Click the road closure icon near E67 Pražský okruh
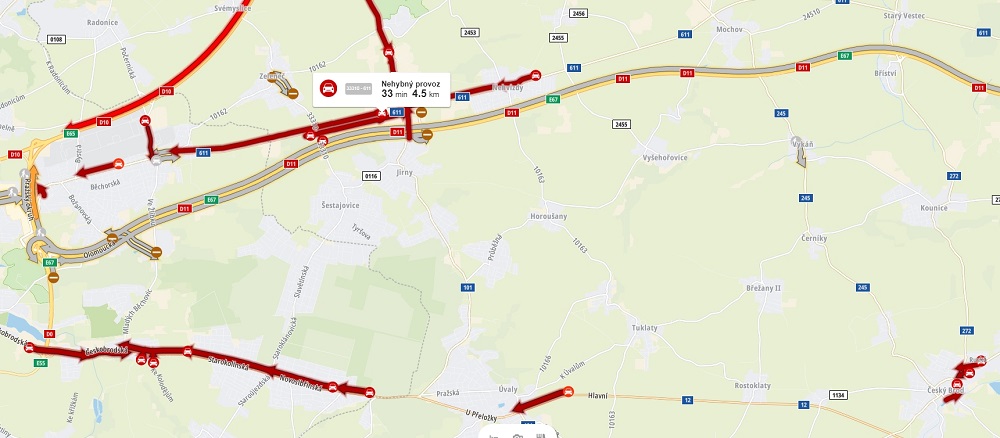1000x438 pixels. tap(53, 277)
